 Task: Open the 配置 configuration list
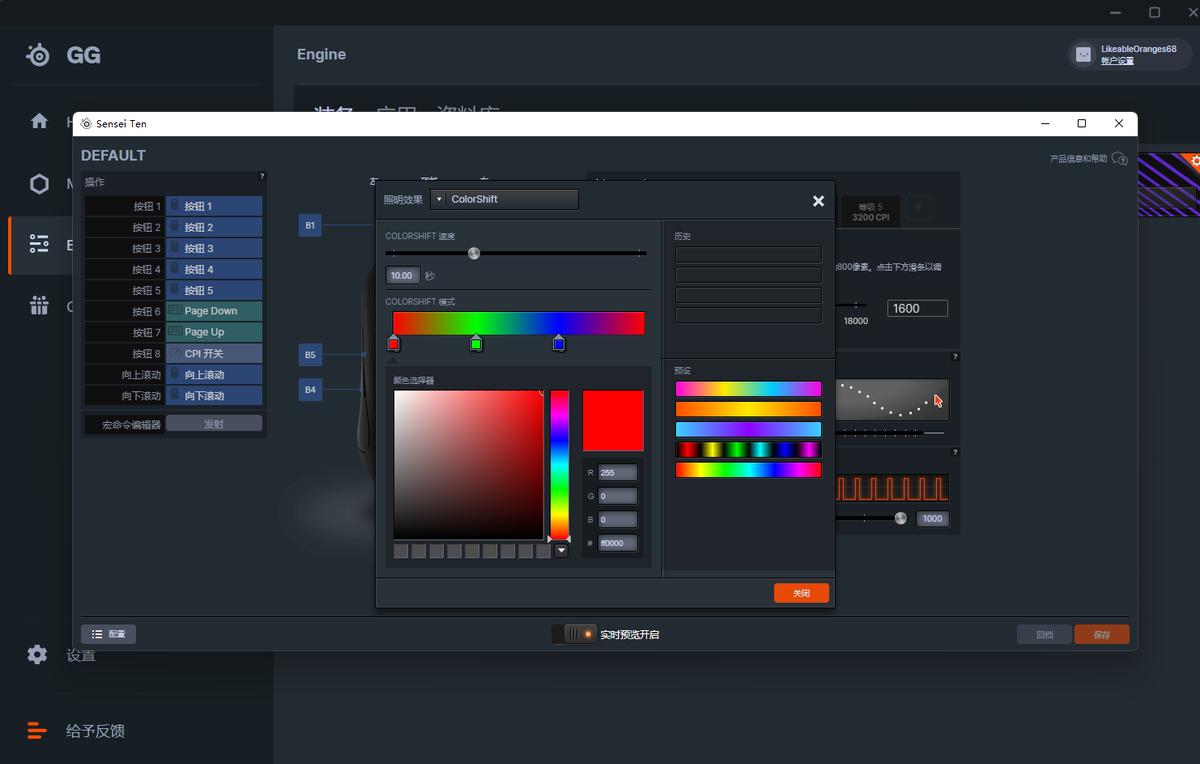pos(108,634)
